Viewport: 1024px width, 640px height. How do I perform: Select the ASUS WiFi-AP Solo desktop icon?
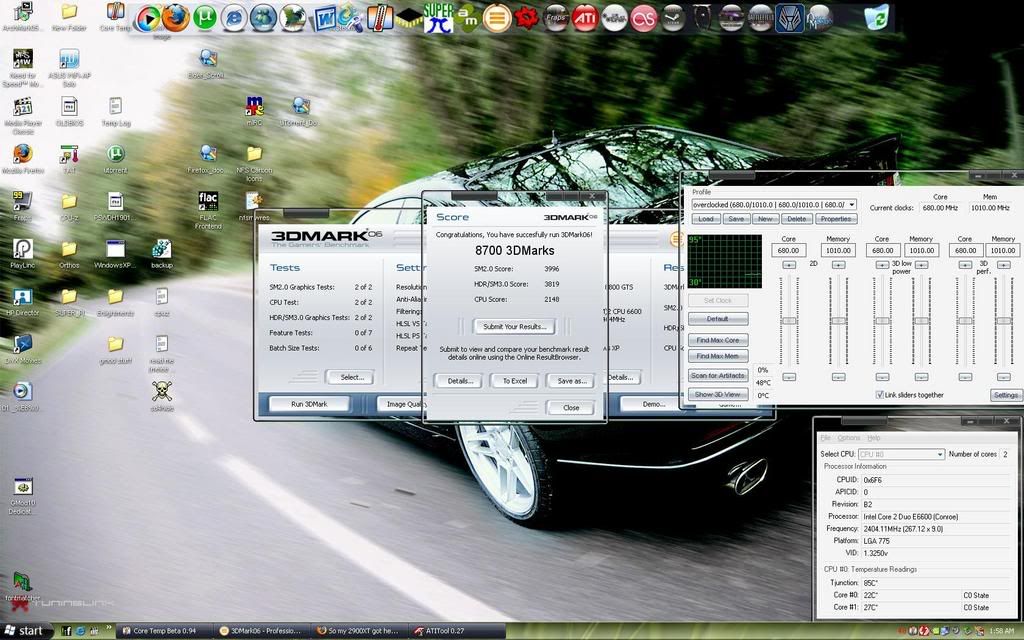click(69, 68)
